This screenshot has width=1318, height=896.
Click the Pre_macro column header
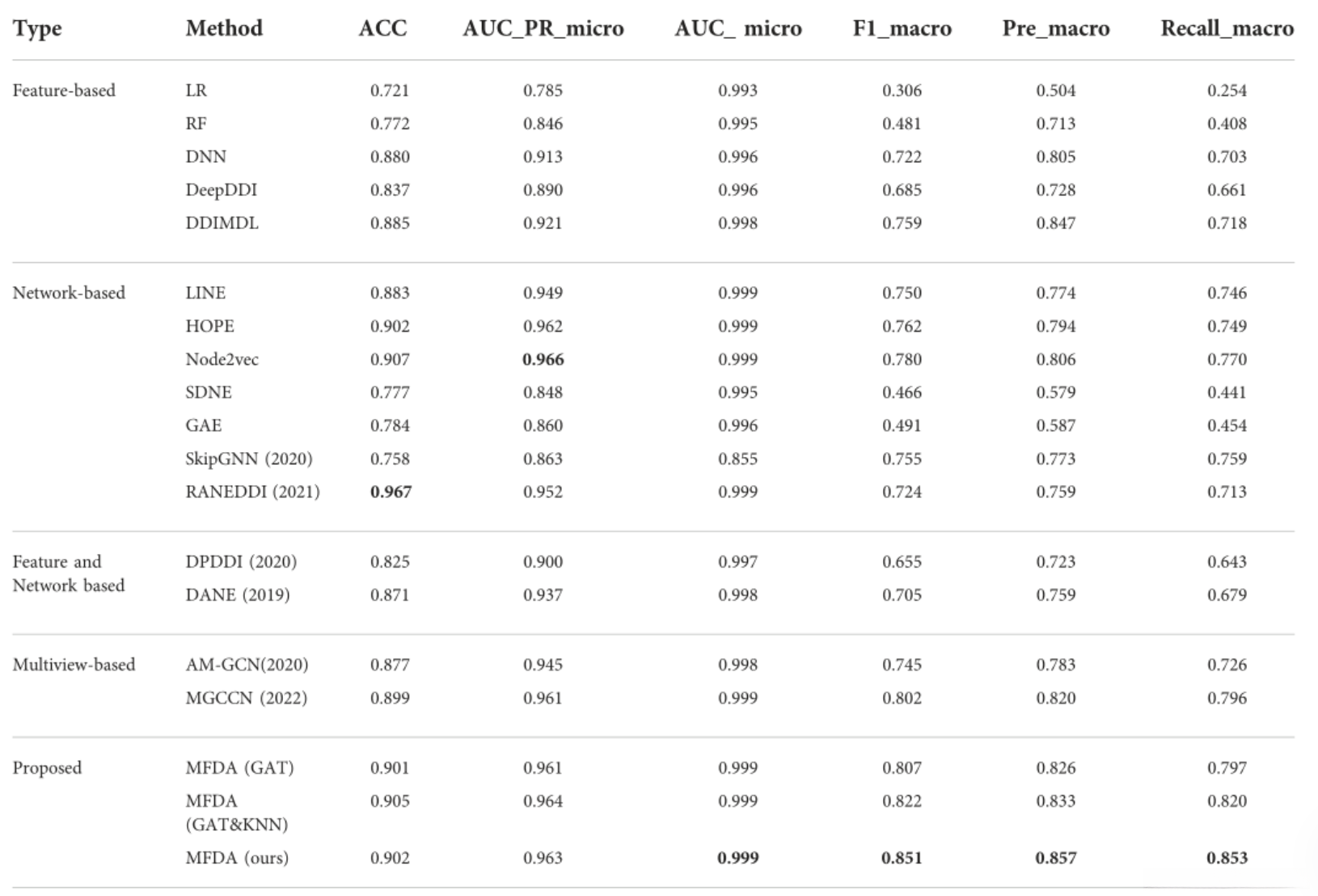(1055, 29)
